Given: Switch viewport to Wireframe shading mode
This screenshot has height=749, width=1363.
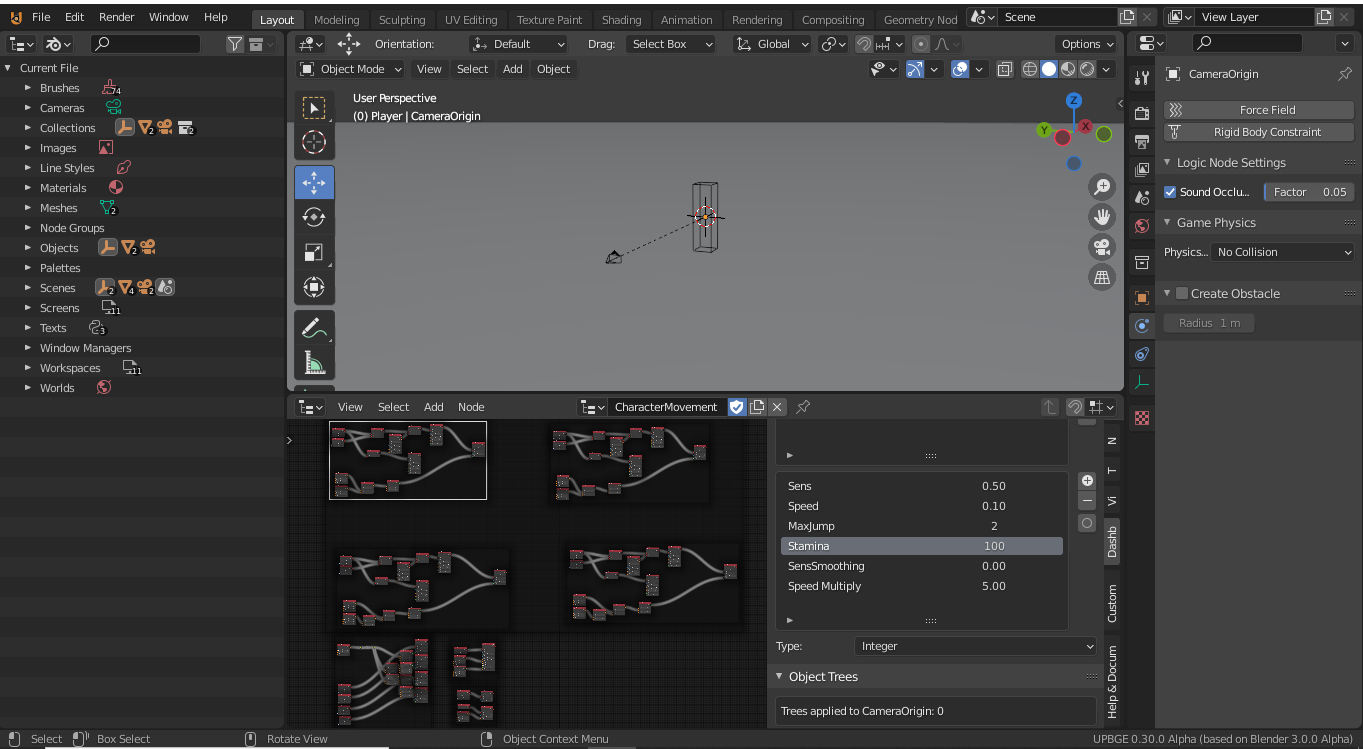Looking at the screenshot, I should coord(1029,69).
